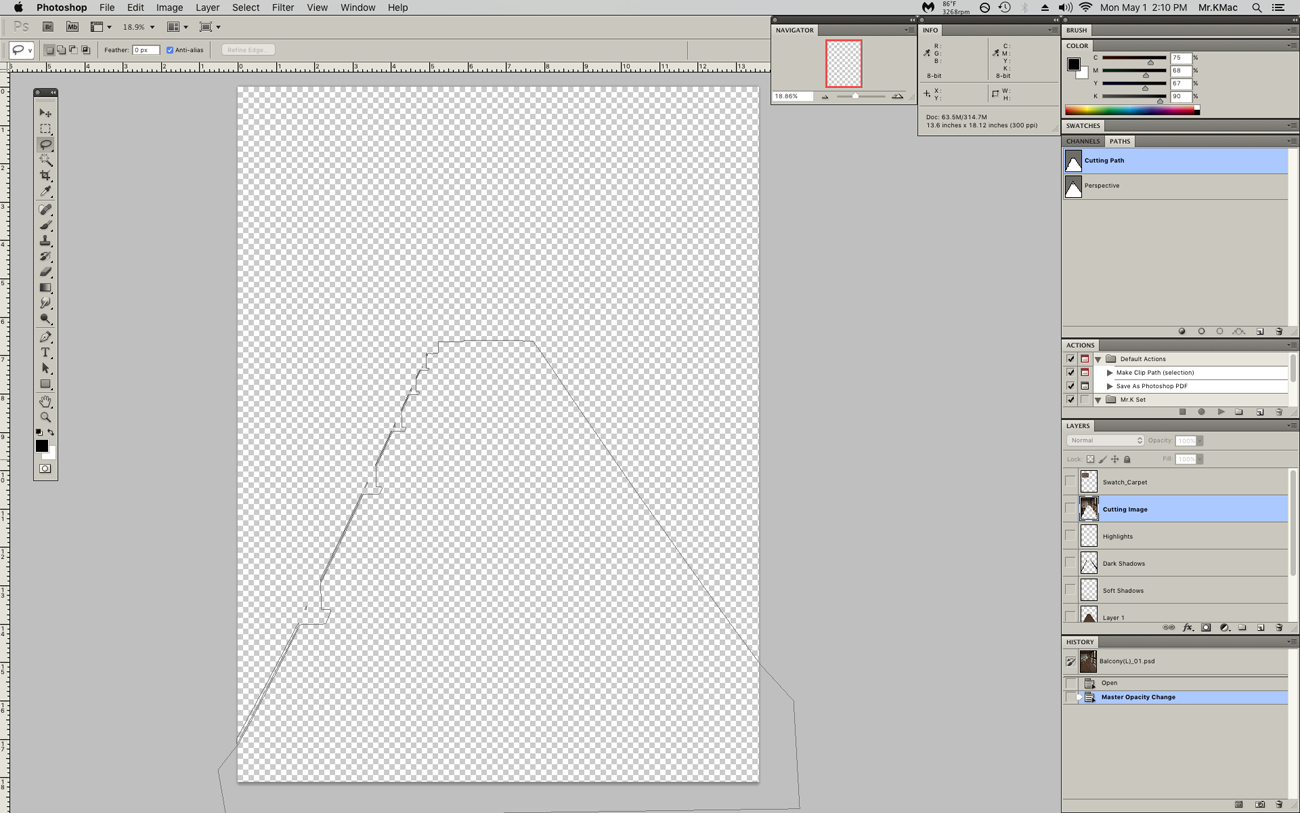Launch Adobe Bridge from the Br icon
This screenshot has height=813, width=1300.
pos(47,27)
